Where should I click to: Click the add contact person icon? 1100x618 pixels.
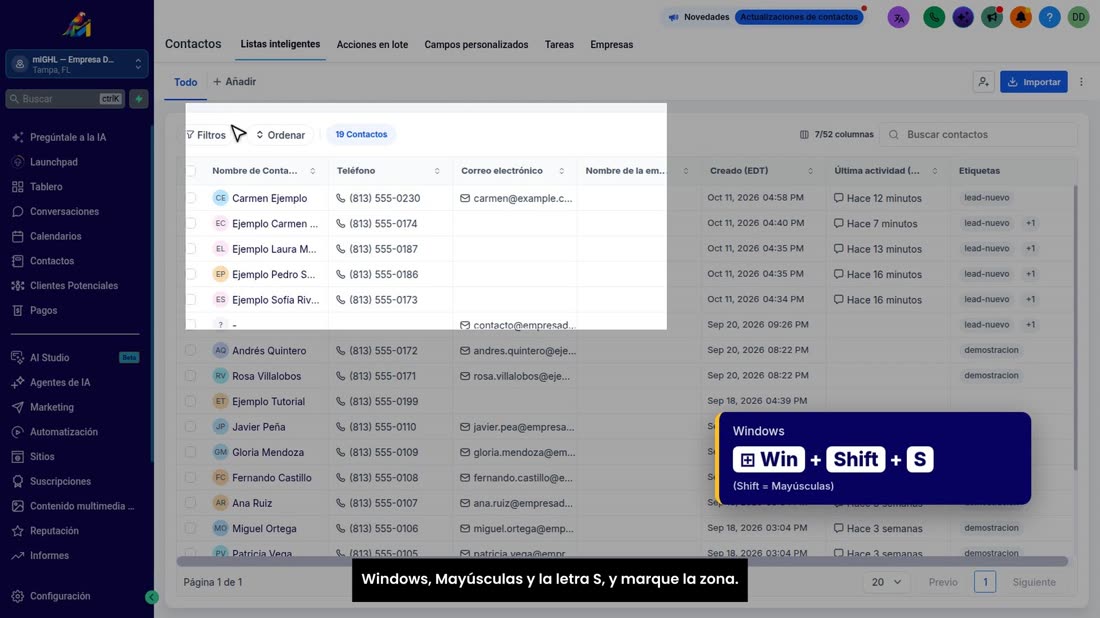pos(984,82)
